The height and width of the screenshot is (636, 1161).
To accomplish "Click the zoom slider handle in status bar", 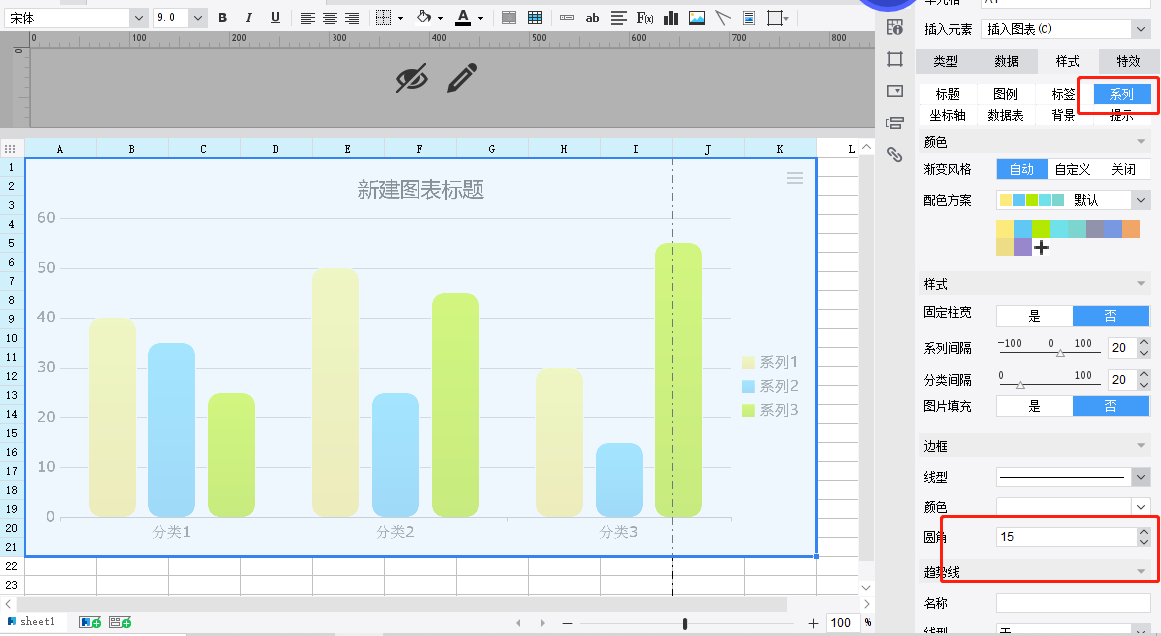I will tap(685, 623).
